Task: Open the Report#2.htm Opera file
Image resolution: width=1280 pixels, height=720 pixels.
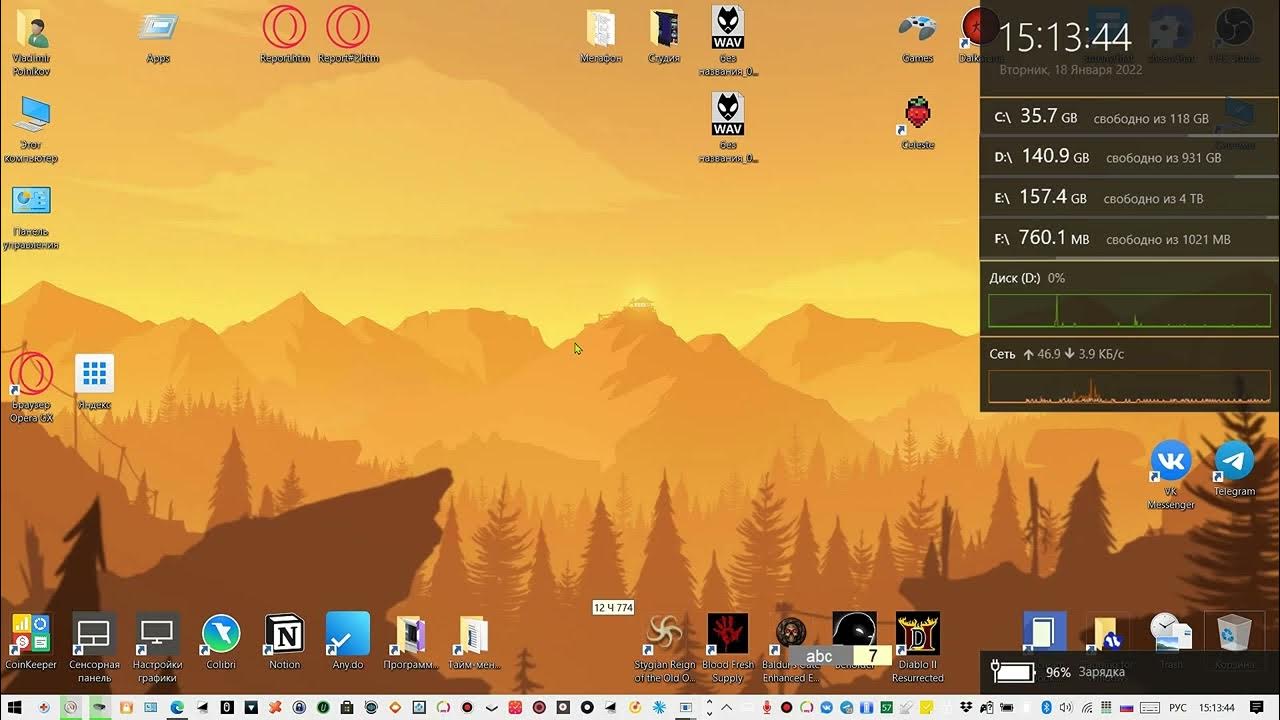Action: 347,36
